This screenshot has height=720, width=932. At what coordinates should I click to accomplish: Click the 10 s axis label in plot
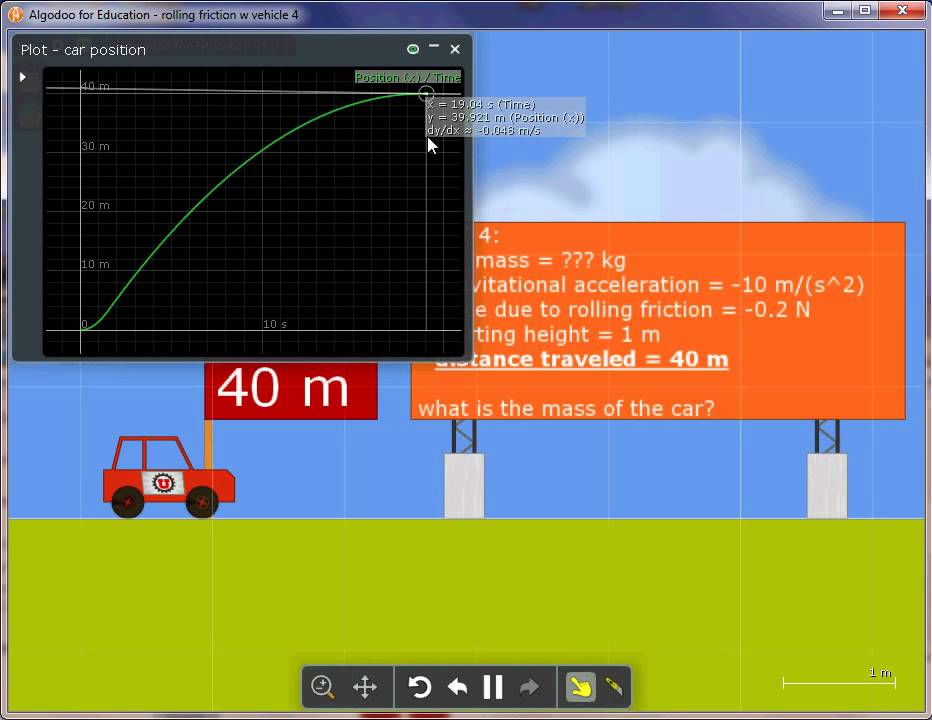275,324
